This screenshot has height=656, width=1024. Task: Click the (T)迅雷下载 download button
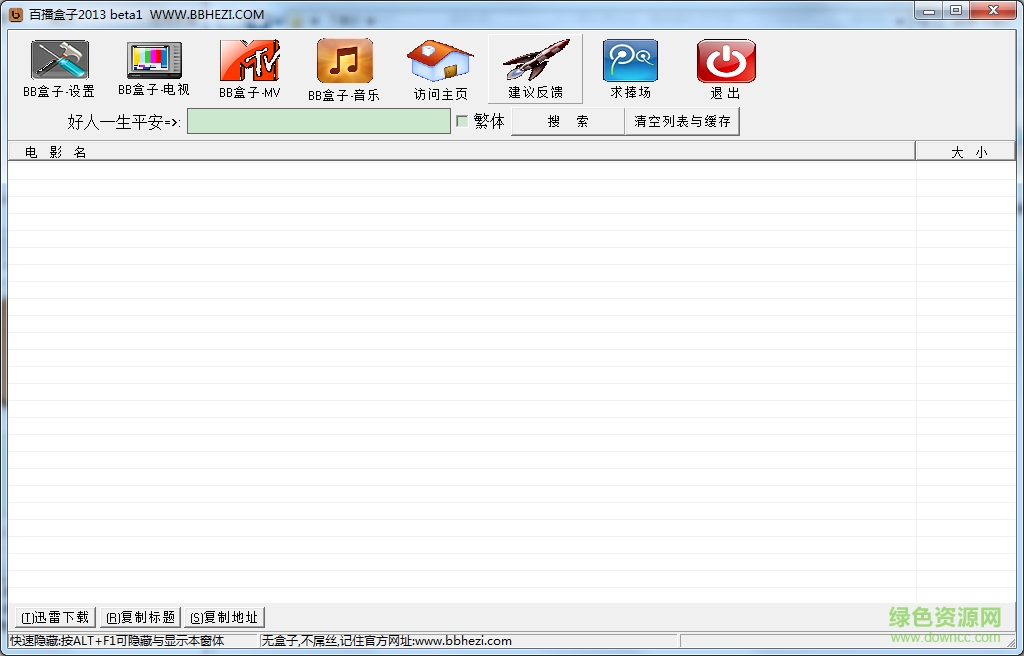[53, 617]
